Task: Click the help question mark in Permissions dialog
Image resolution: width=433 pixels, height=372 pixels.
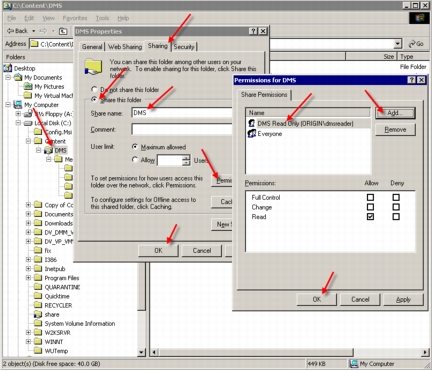Action: (x=412, y=80)
